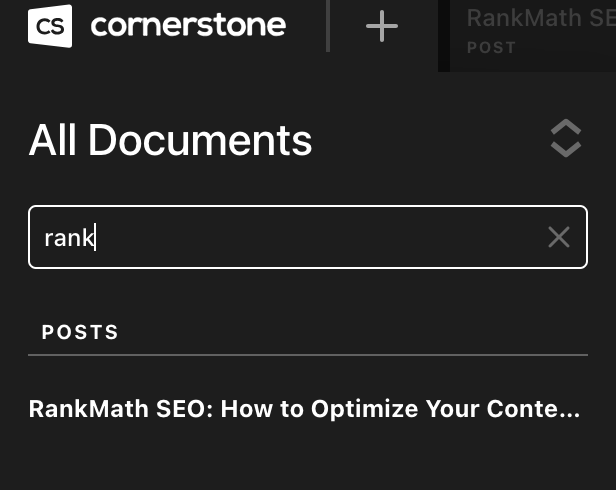This screenshot has height=490, width=616.
Task: Click the POSTS section header
Action: 80,332
